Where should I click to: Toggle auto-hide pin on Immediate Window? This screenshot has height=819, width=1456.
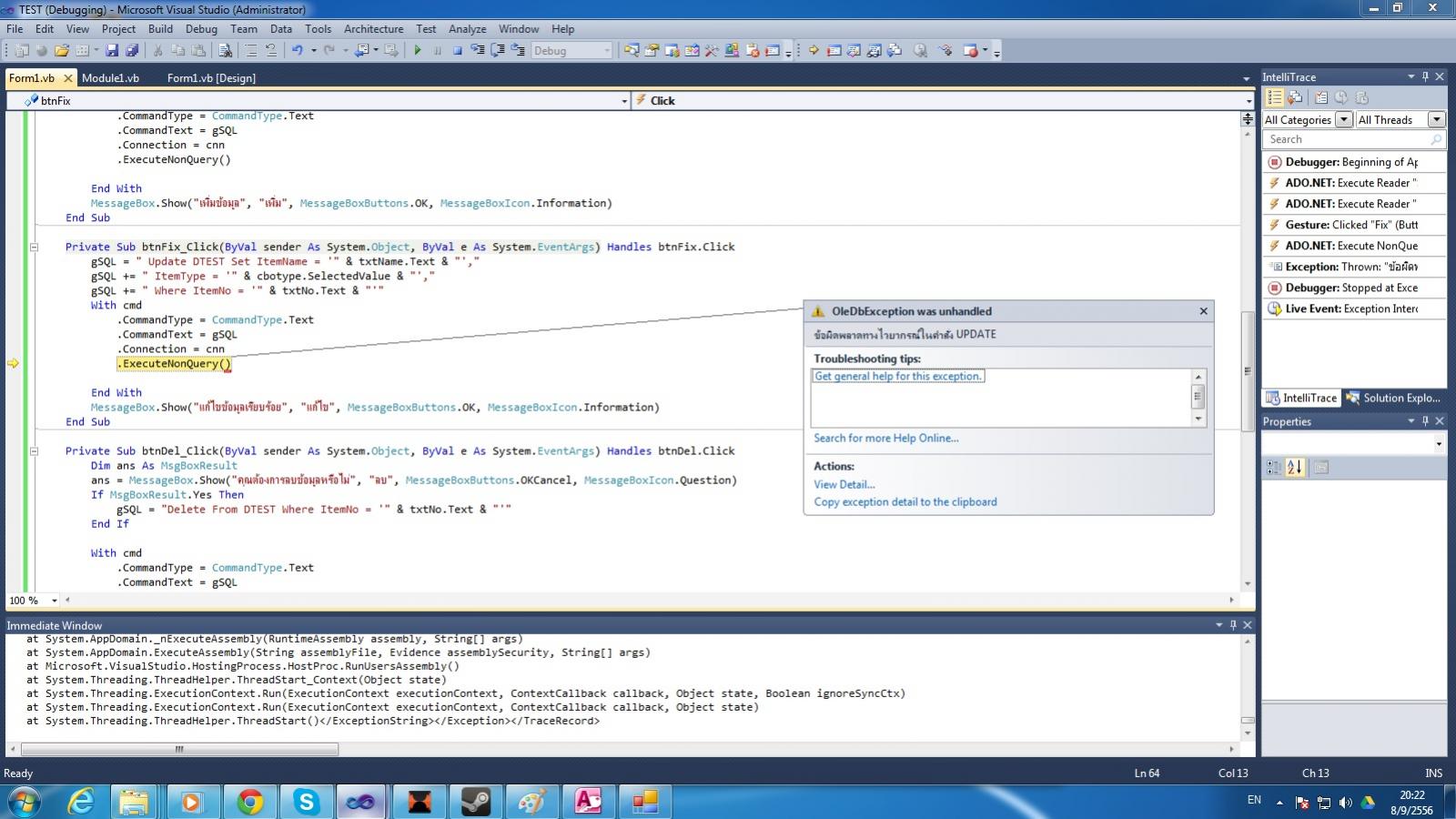point(1233,625)
